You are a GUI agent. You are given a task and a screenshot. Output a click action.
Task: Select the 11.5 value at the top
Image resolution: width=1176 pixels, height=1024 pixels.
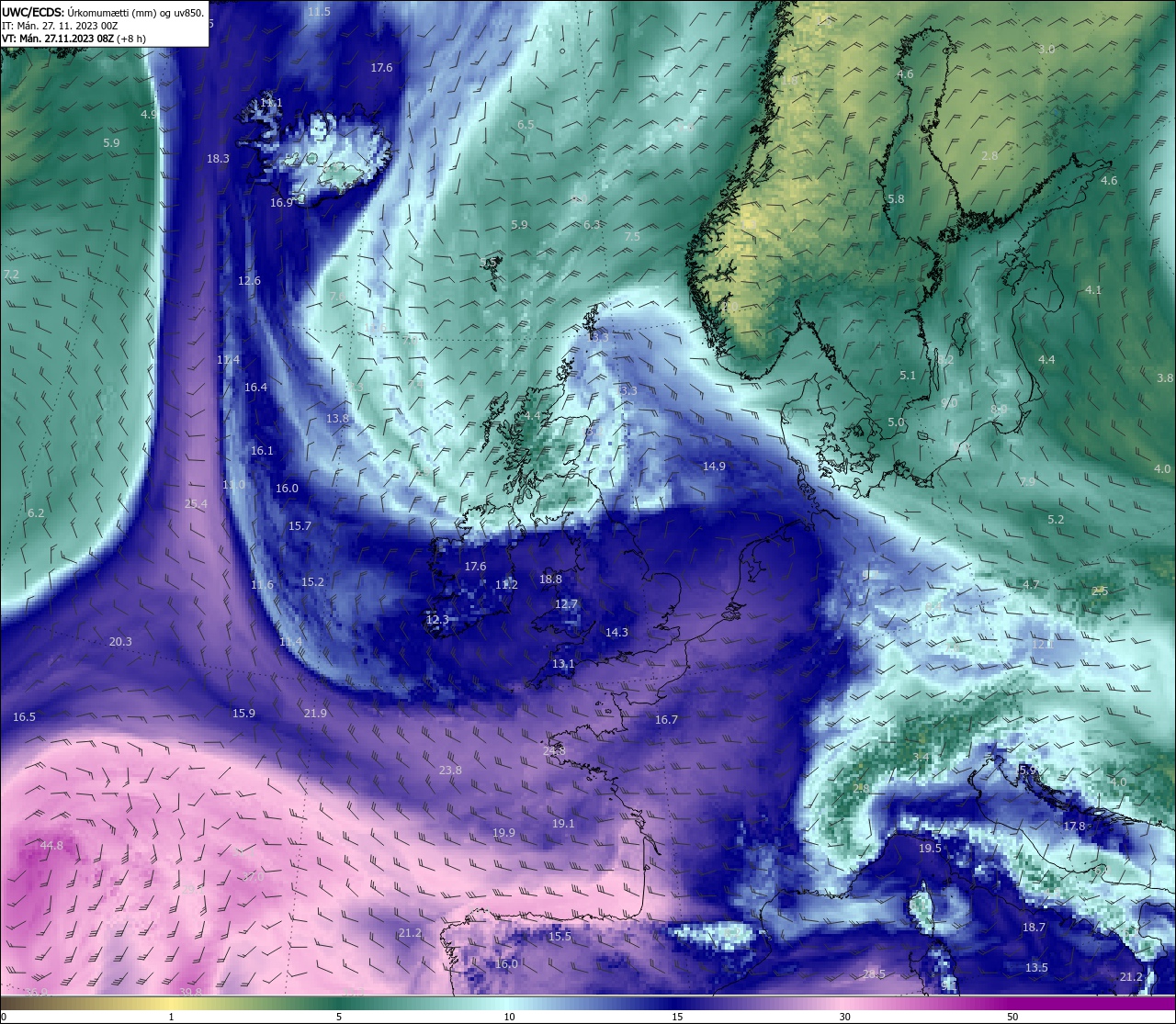pyautogui.click(x=319, y=11)
